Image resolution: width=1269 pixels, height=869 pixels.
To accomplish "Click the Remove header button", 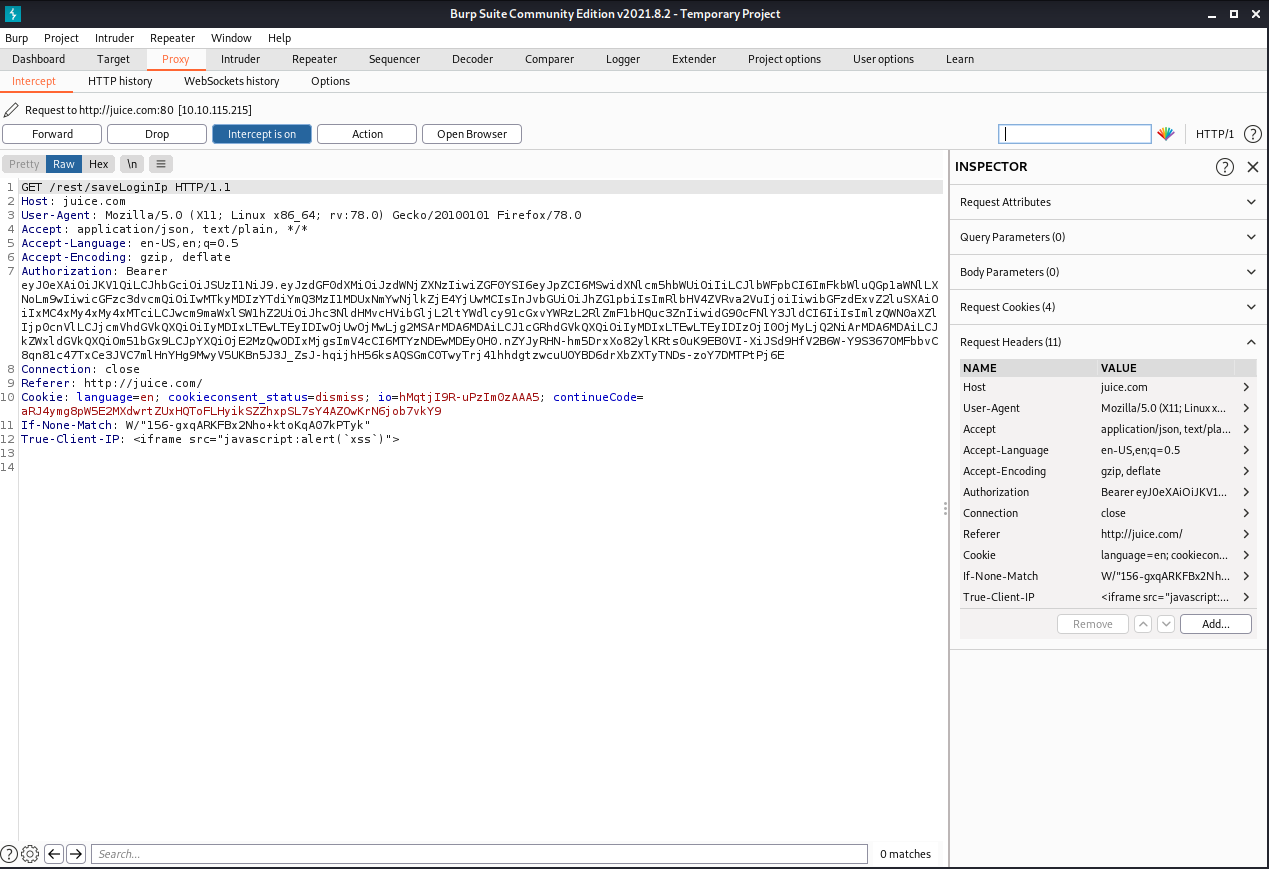I will [x=1093, y=624].
